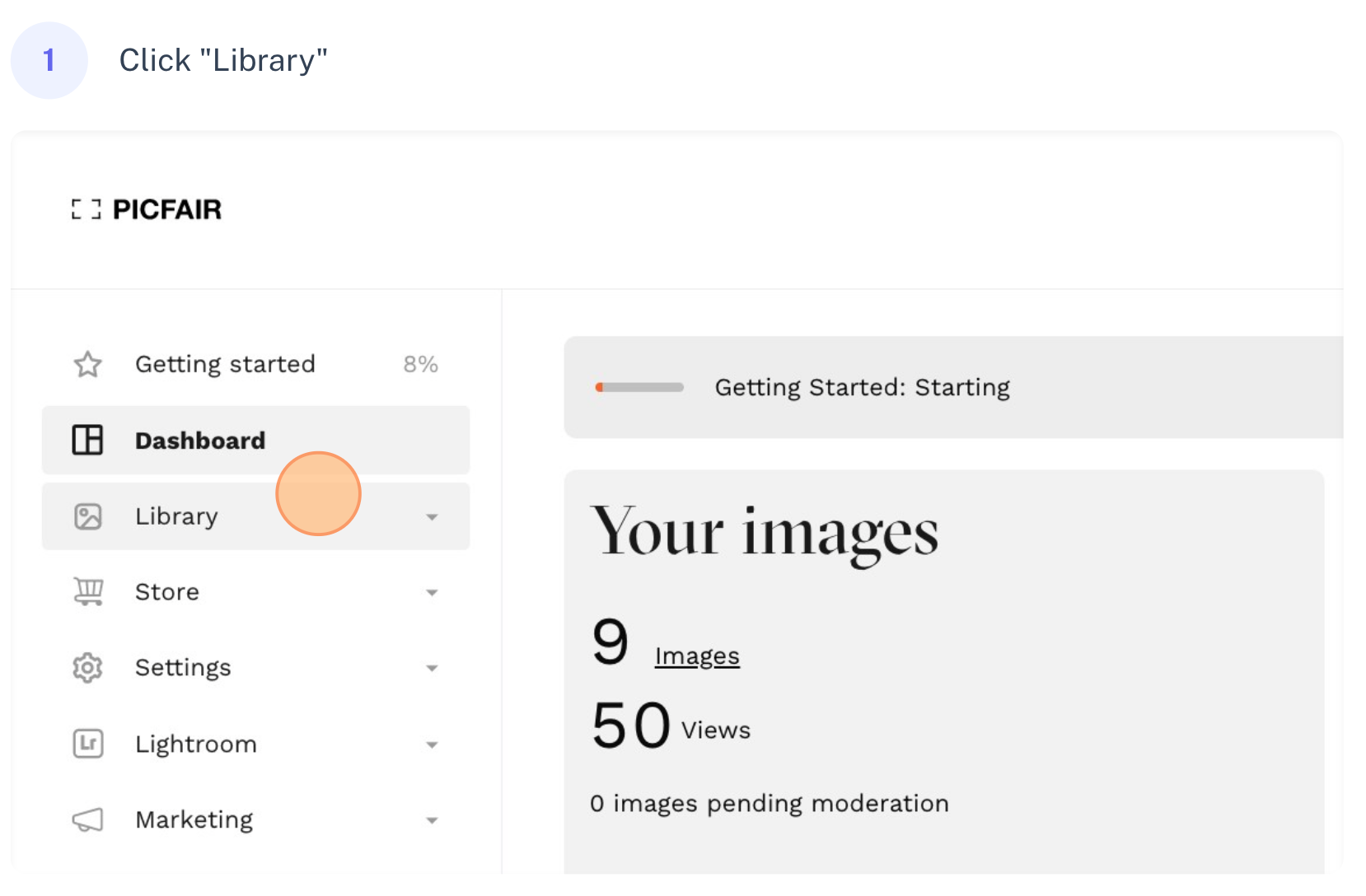Open the Getting started menu item
This screenshot has width=1366, height=896.
(x=255, y=364)
